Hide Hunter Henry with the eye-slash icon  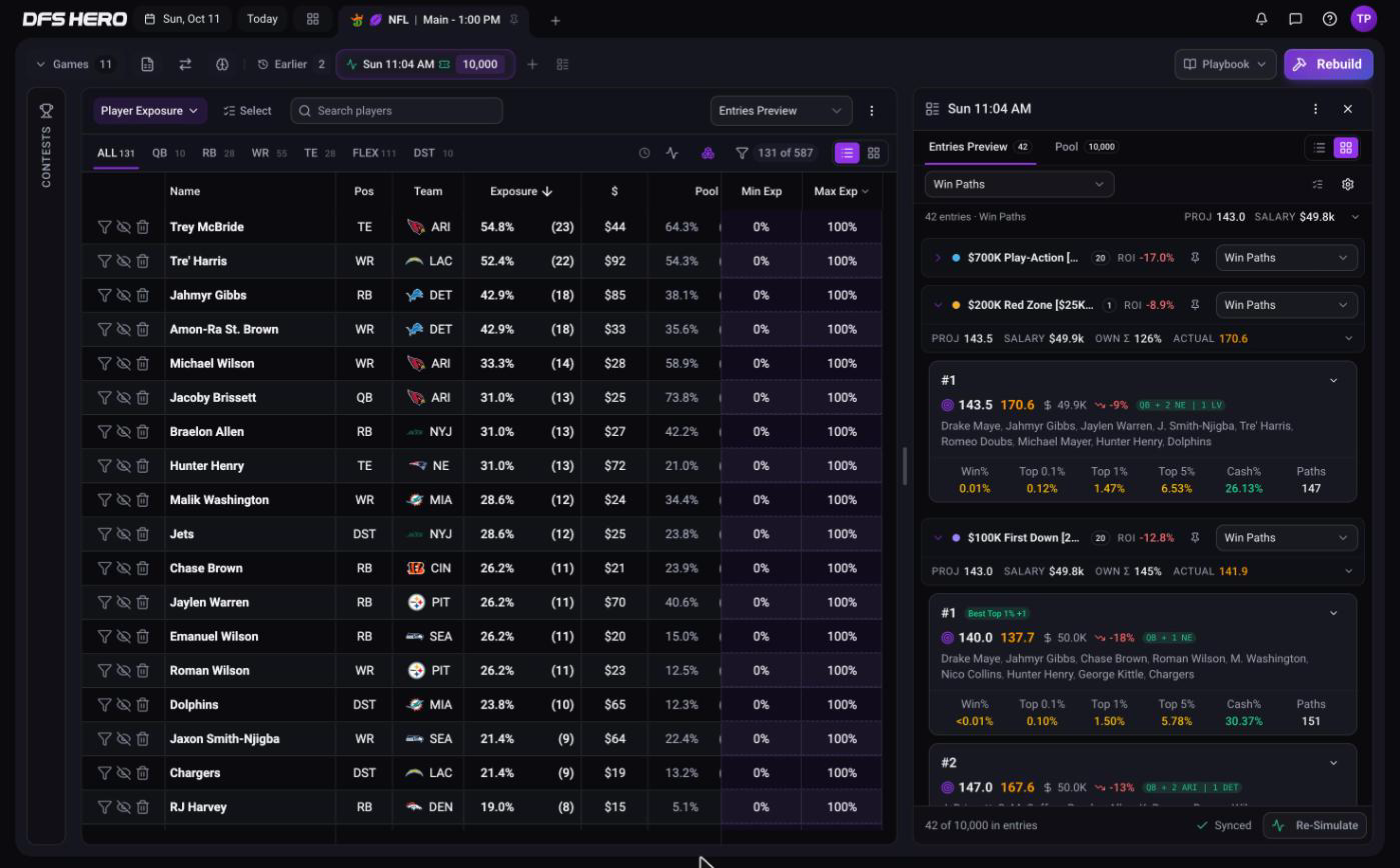(x=123, y=465)
